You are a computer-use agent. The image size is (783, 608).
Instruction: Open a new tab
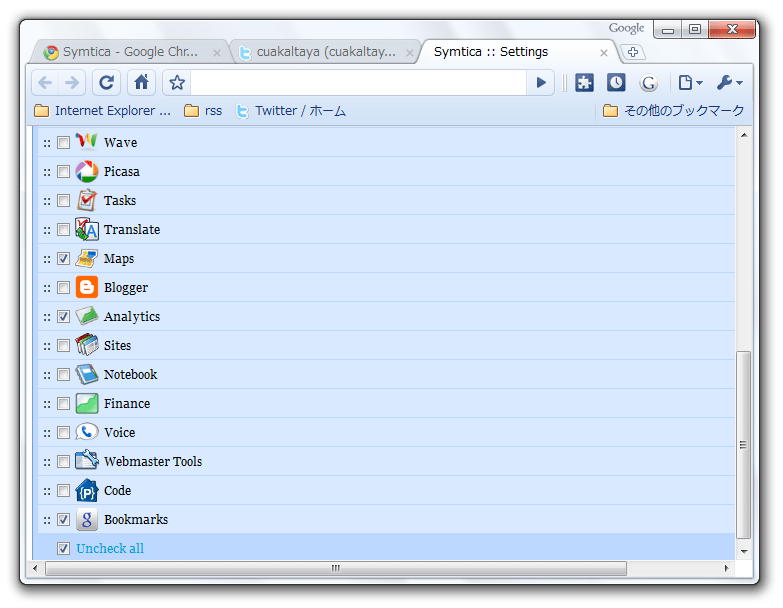coord(633,52)
